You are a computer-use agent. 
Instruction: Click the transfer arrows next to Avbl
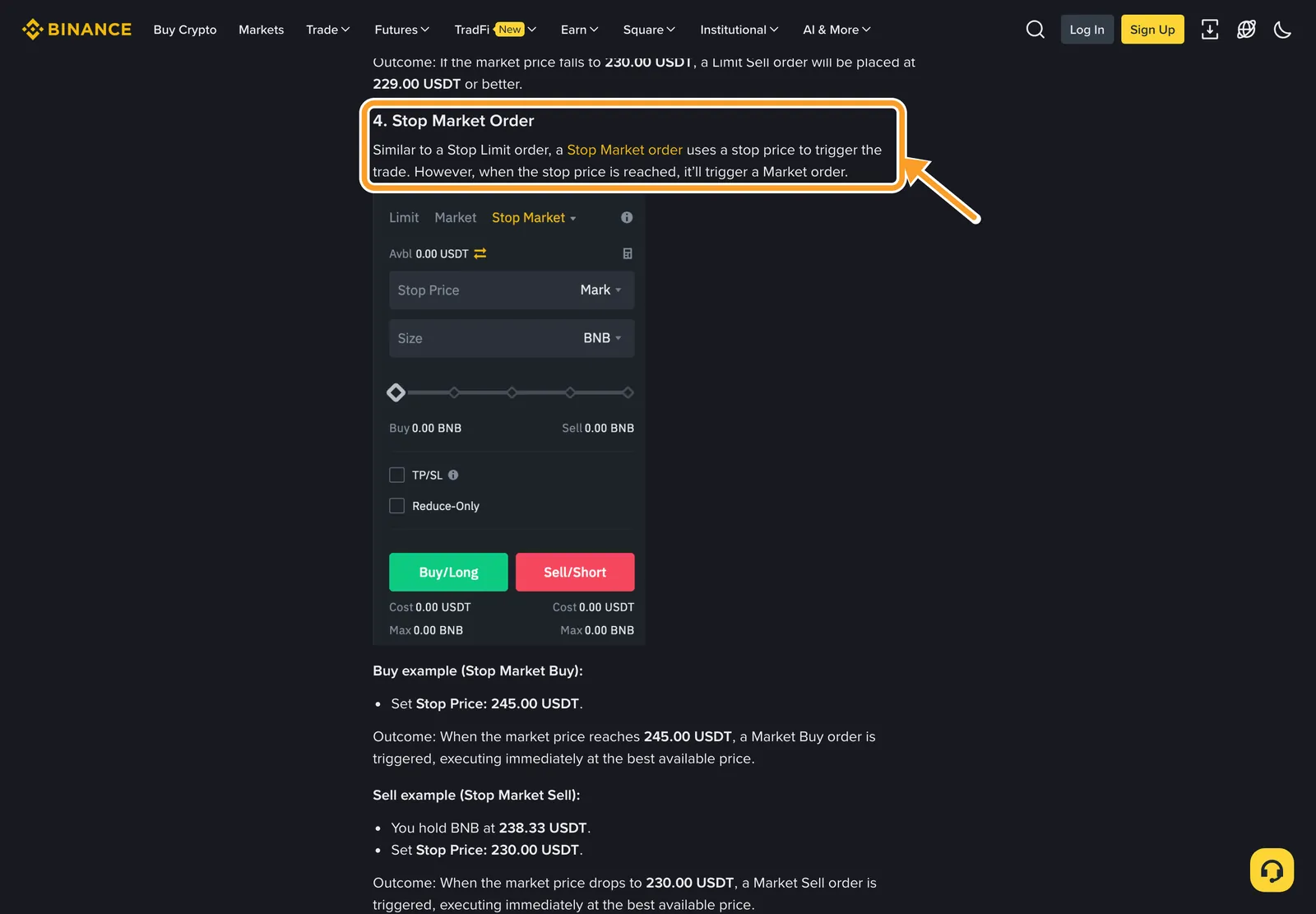point(480,253)
